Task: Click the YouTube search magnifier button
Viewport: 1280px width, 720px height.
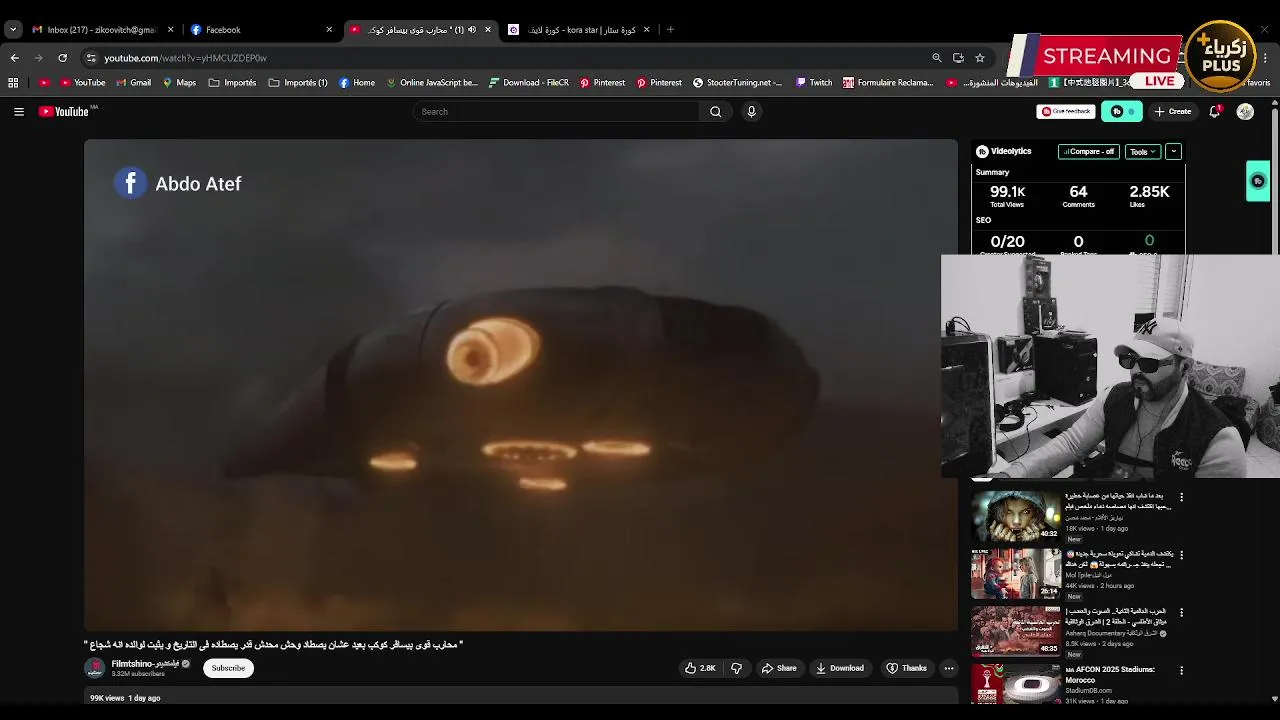Action: coord(715,112)
